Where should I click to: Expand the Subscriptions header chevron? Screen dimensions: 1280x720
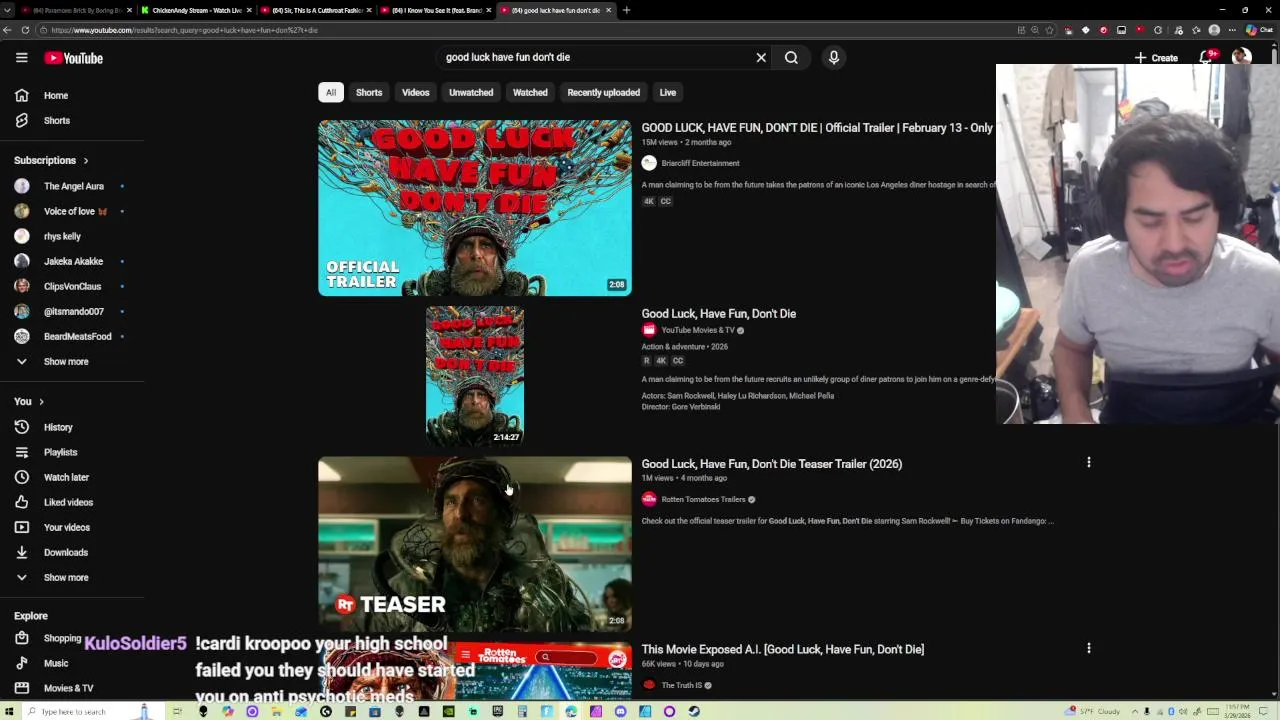(86, 160)
